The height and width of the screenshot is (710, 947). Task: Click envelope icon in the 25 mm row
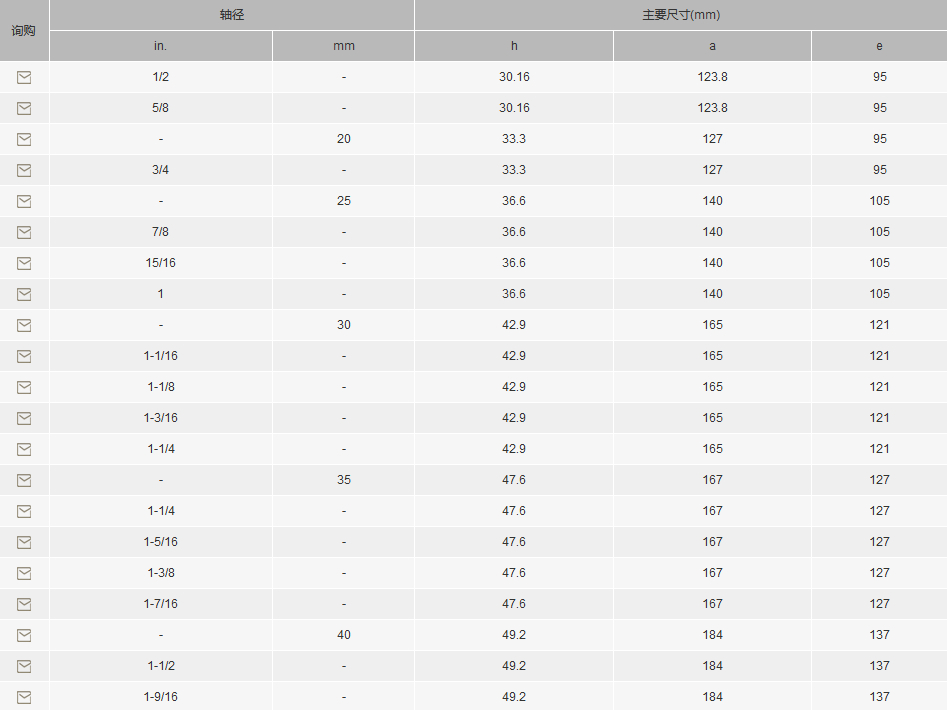[24, 201]
